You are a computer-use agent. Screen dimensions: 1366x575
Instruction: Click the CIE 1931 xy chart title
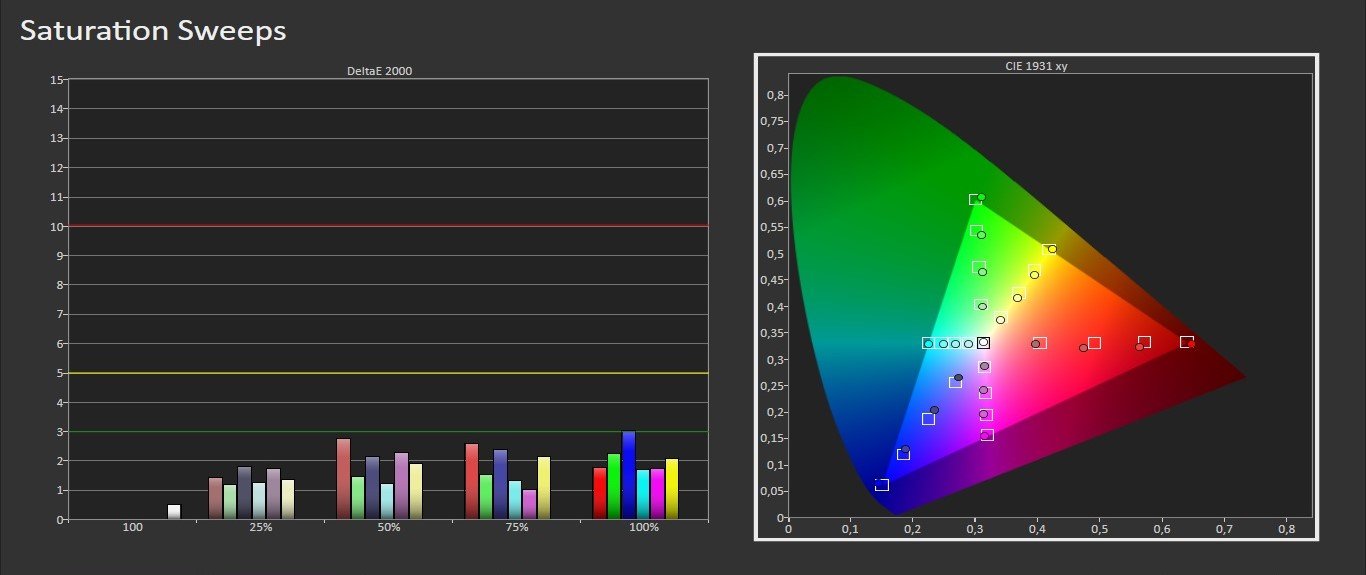coord(1036,66)
